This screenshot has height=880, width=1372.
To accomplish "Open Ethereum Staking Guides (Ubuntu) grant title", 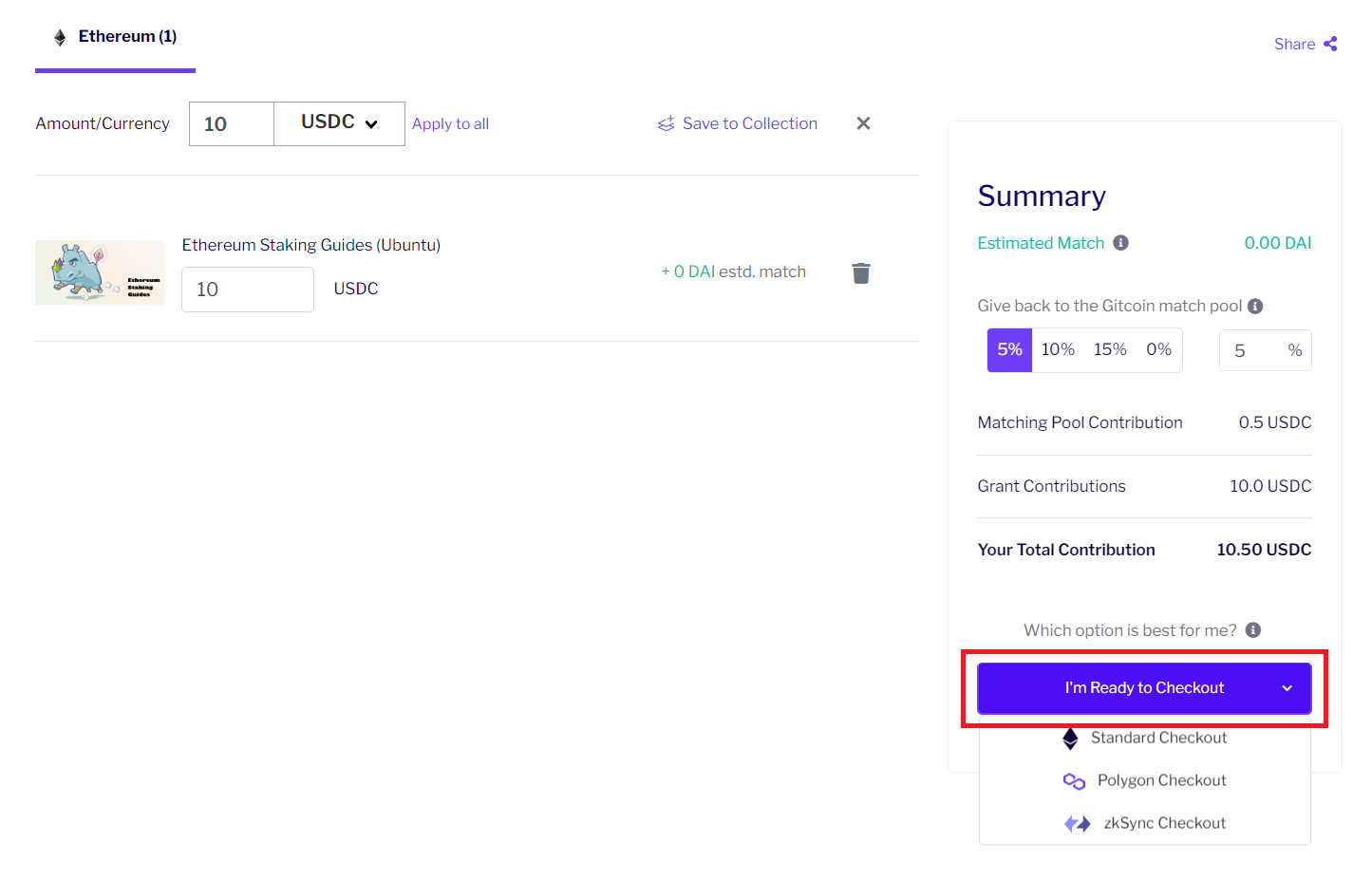I will coord(311,245).
